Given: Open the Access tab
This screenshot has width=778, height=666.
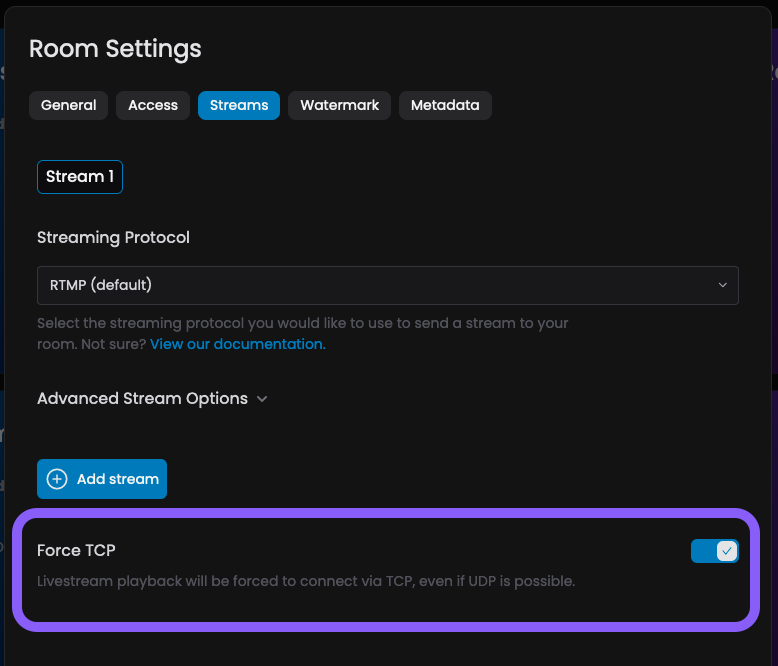Looking at the screenshot, I should tap(153, 105).
